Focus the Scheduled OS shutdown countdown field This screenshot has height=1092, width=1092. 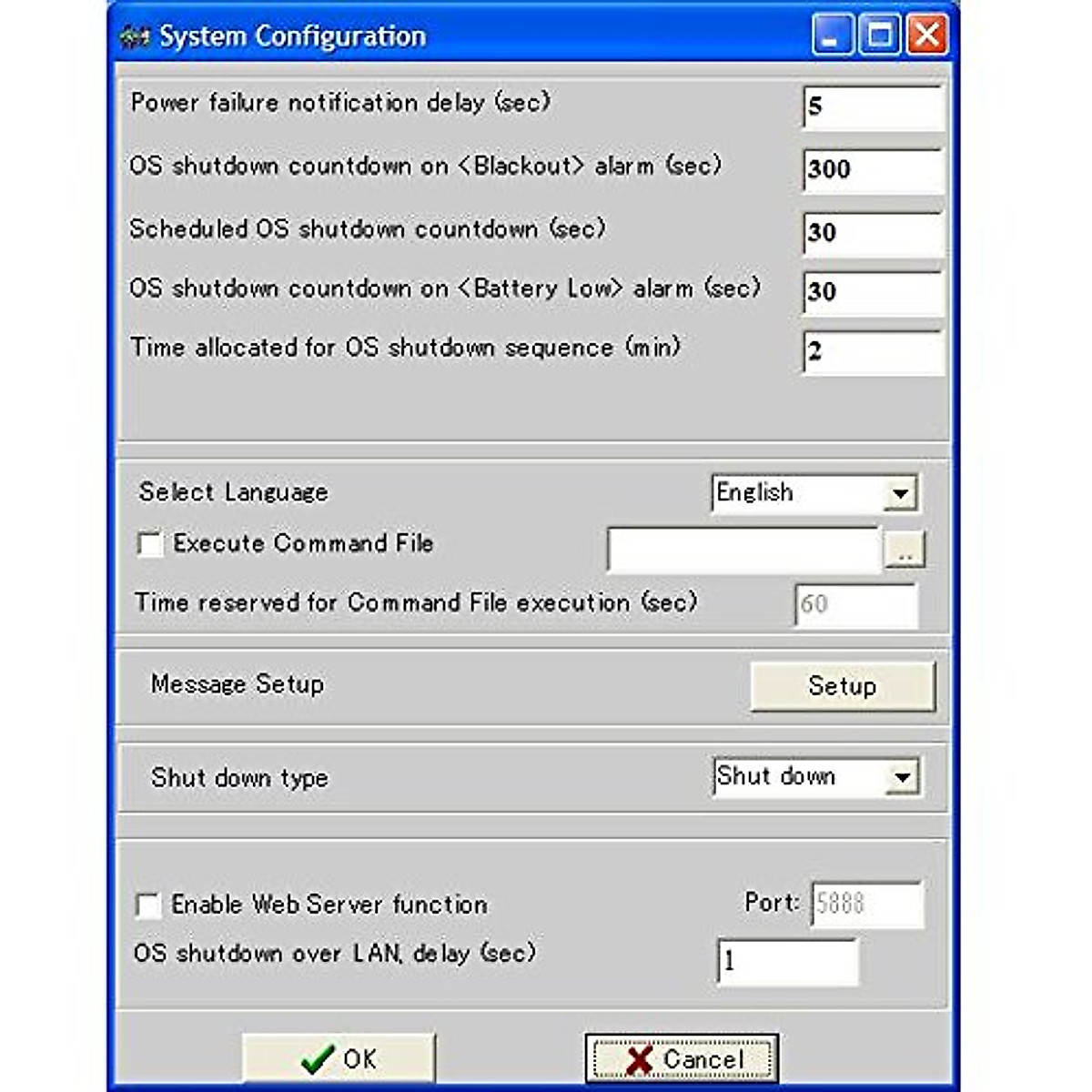[x=874, y=234]
